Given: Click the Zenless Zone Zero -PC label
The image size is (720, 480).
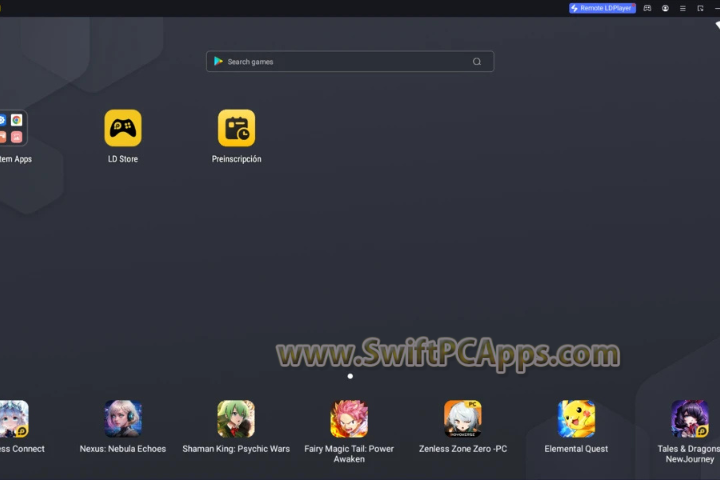Looking at the screenshot, I should [463, 449].
